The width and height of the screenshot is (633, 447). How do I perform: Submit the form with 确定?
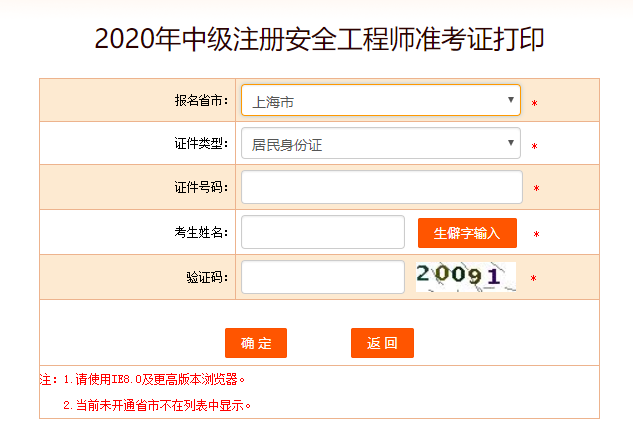(256, 343)
